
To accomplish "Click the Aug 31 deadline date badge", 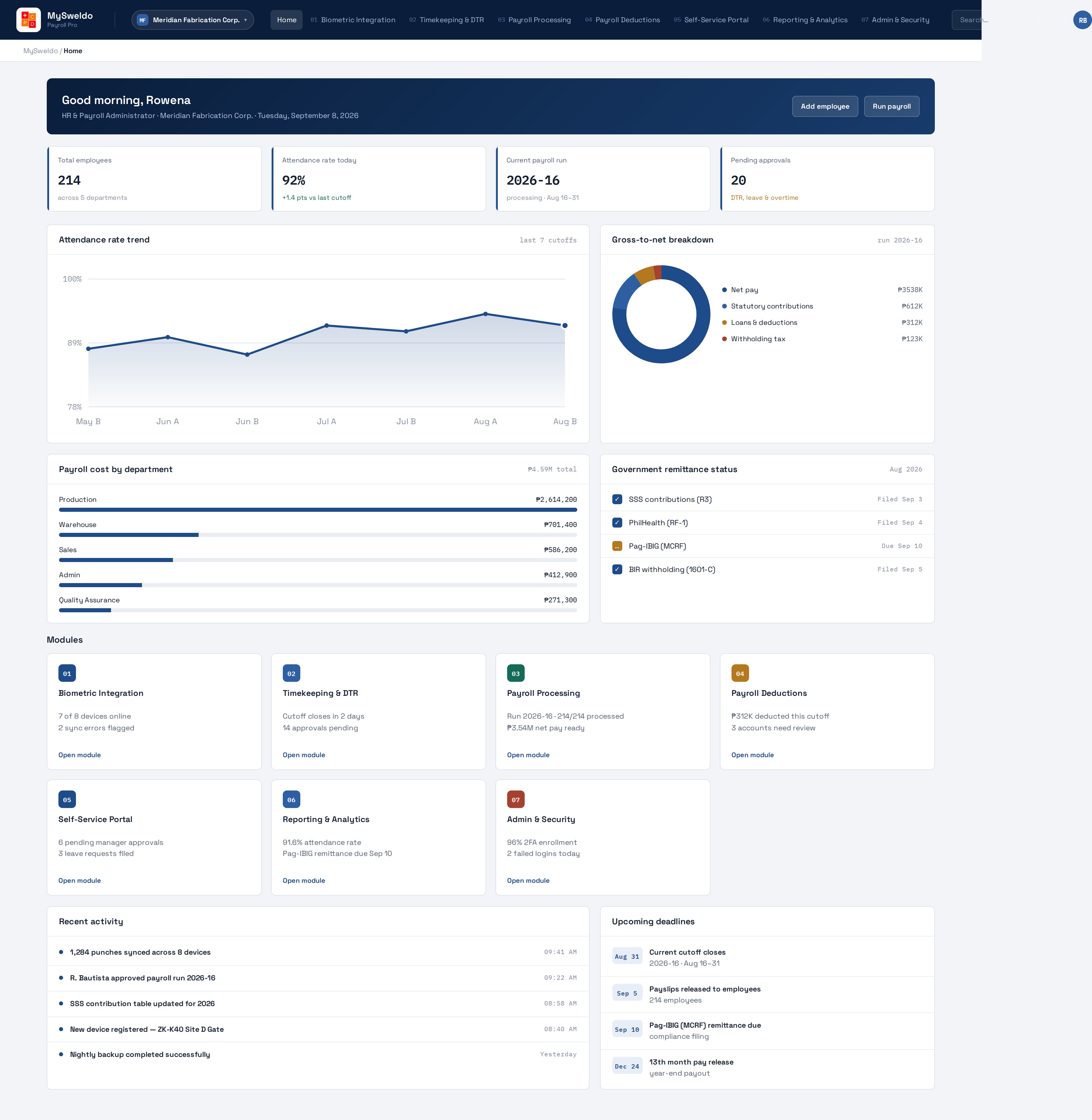I will pyautogui.click(x=627, y=957).
